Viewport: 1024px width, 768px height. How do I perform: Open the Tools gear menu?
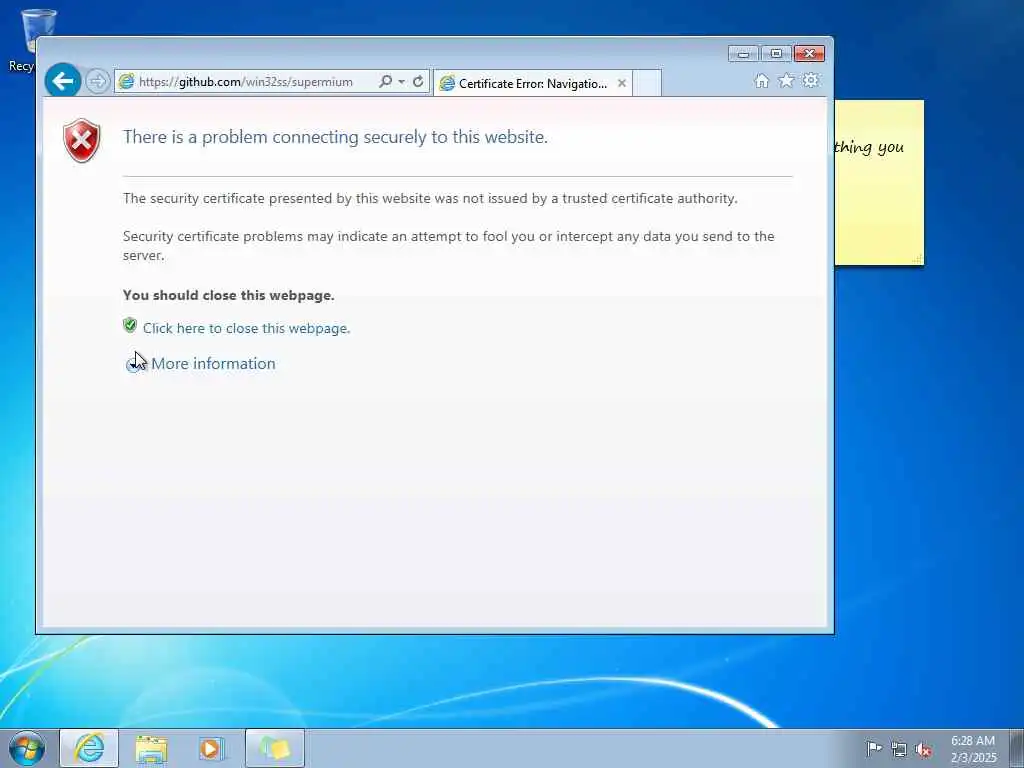pos(810,80)
